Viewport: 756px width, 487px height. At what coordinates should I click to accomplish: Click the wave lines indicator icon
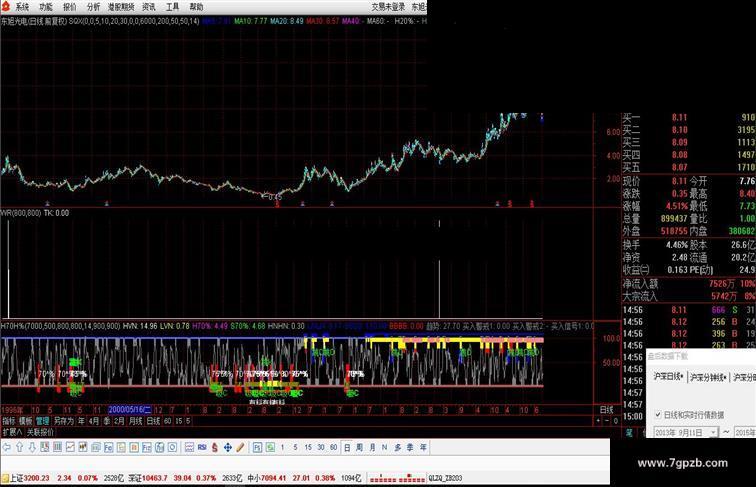(189, 447)
